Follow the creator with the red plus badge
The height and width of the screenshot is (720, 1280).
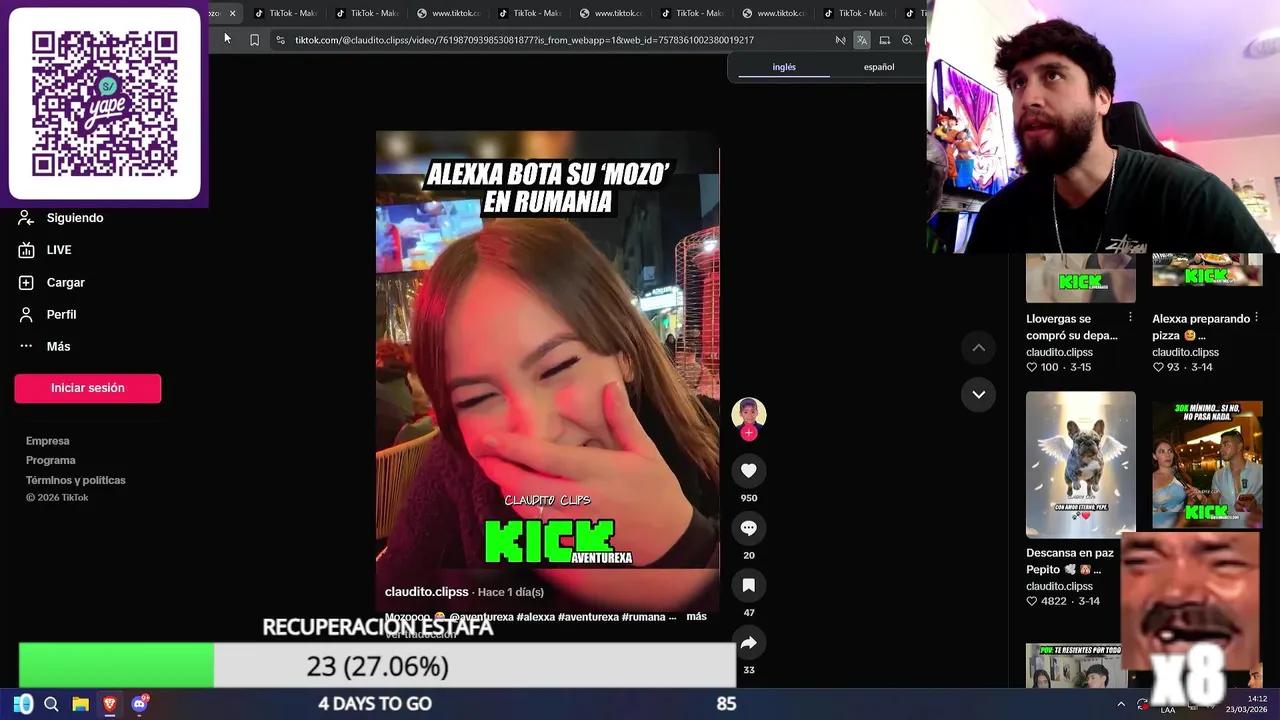749,433
